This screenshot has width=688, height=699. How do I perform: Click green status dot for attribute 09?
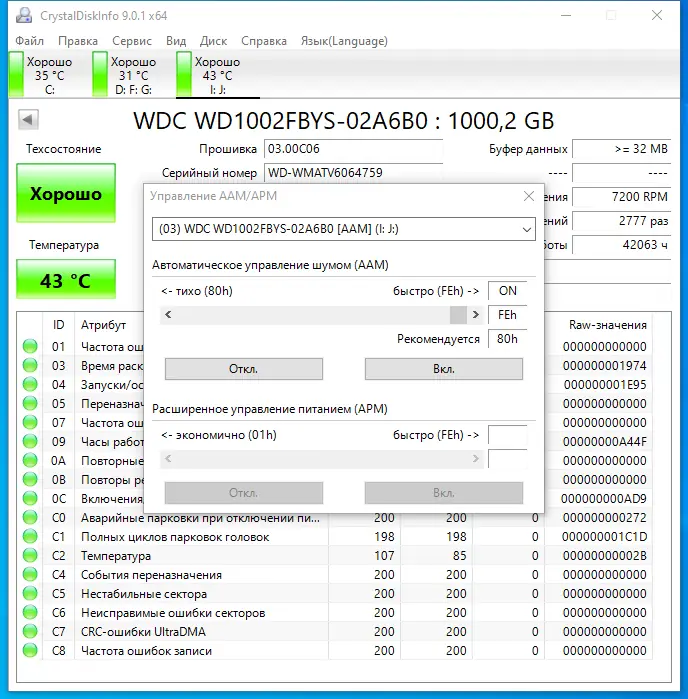point(30,441)
